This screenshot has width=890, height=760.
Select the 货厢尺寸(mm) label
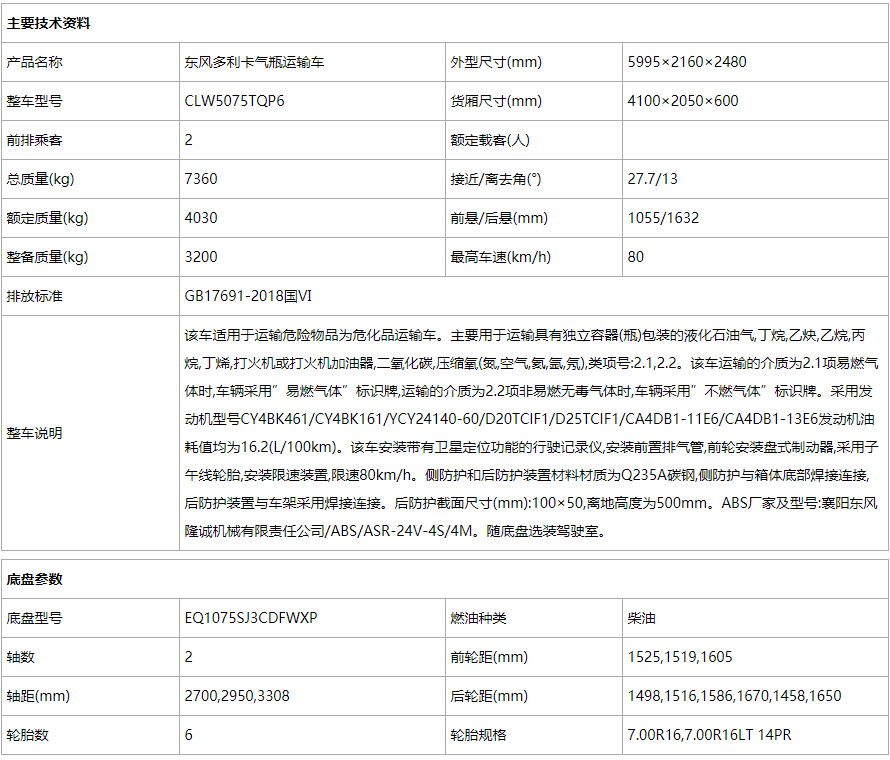point(496,101)
